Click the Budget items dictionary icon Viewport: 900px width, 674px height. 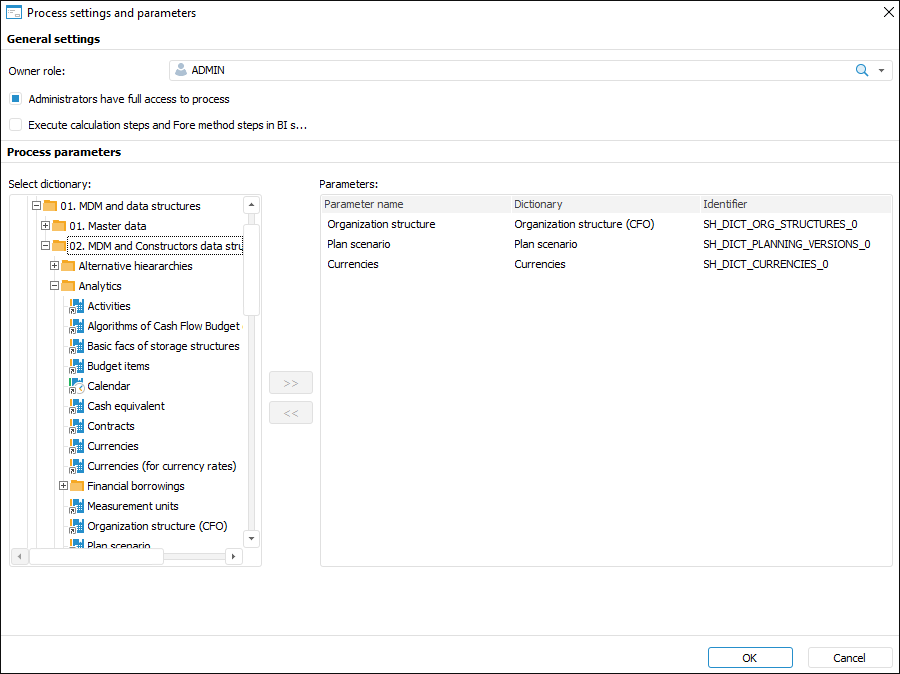point(77,366)
